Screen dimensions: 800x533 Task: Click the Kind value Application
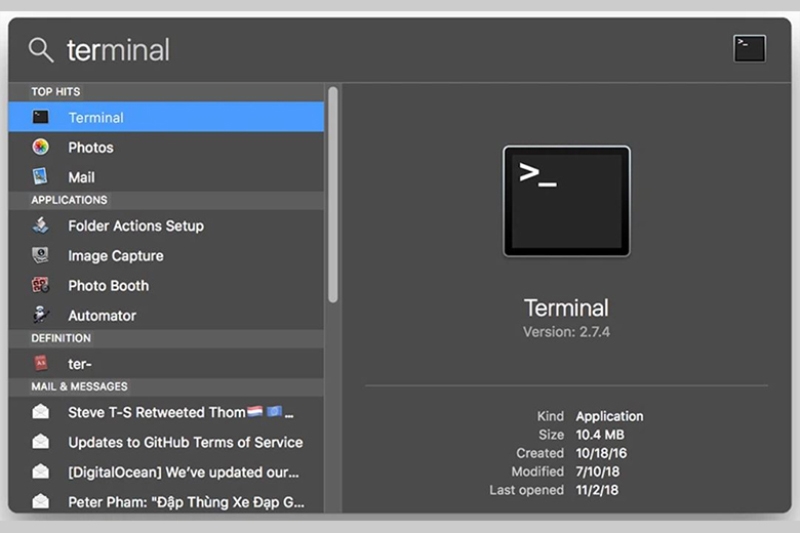click(610, 416)
